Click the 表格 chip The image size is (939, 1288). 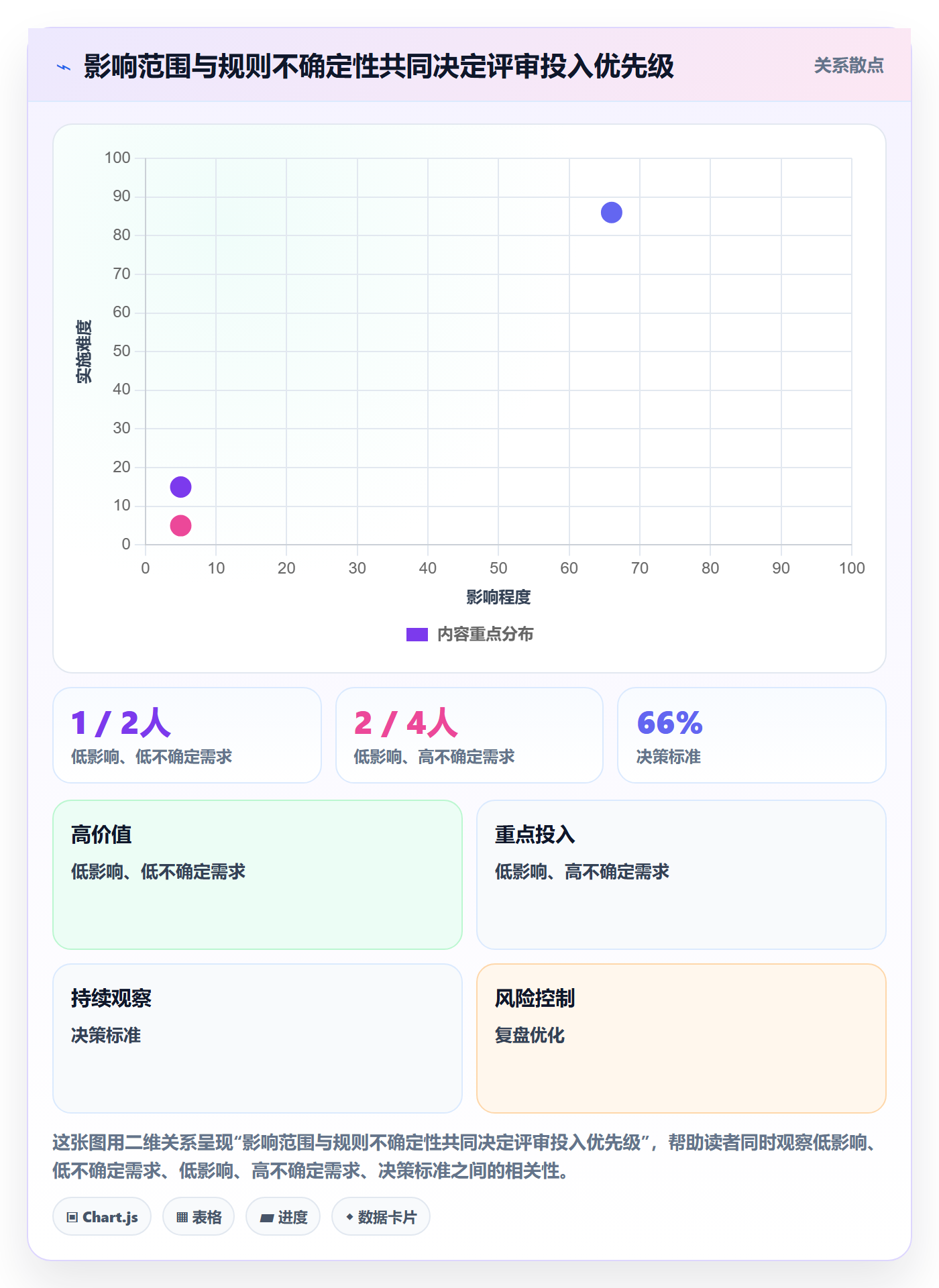199,1217
